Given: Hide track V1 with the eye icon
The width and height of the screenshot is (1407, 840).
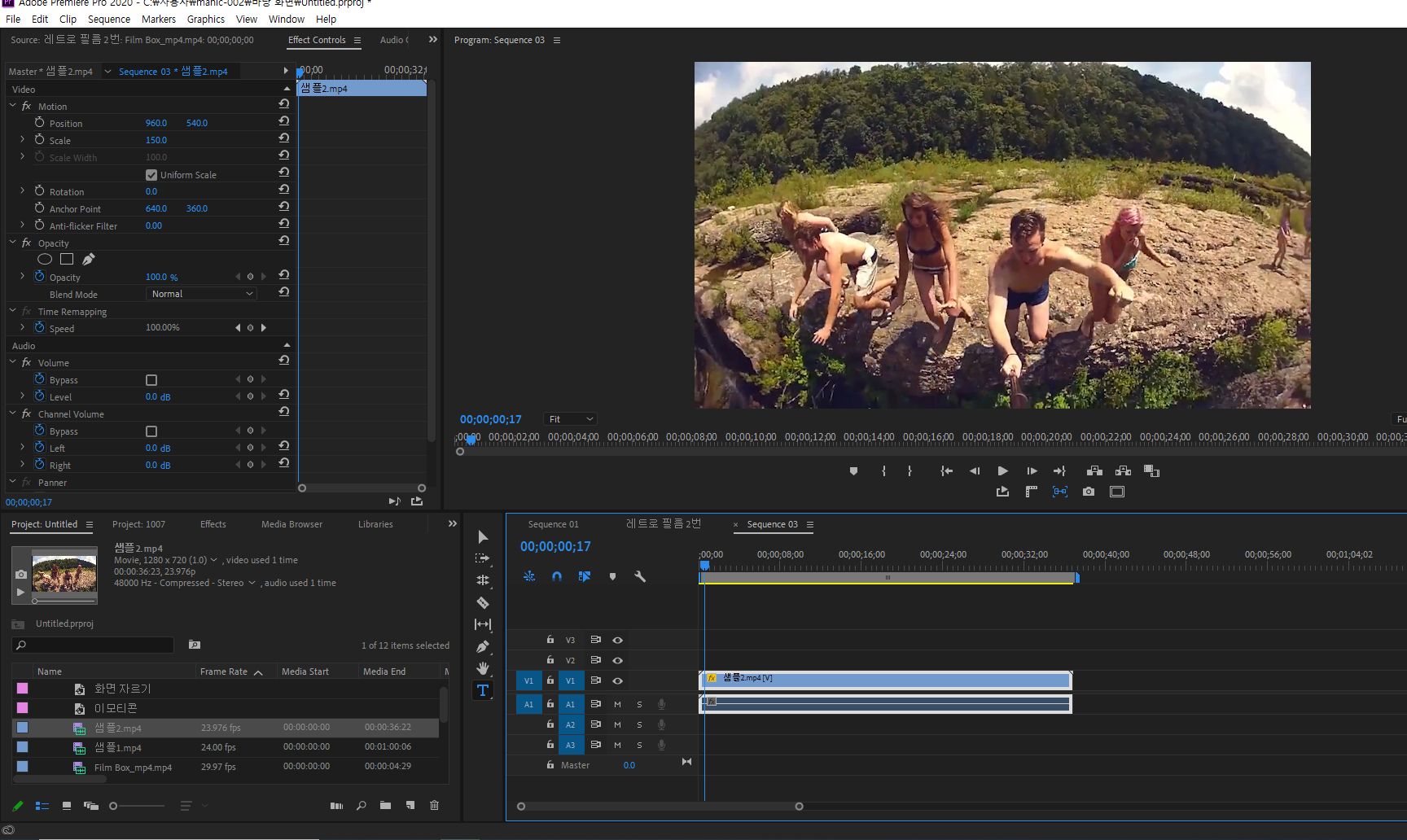Looking at the screenshot, I should pyautogui.click(x=618, y=680).
